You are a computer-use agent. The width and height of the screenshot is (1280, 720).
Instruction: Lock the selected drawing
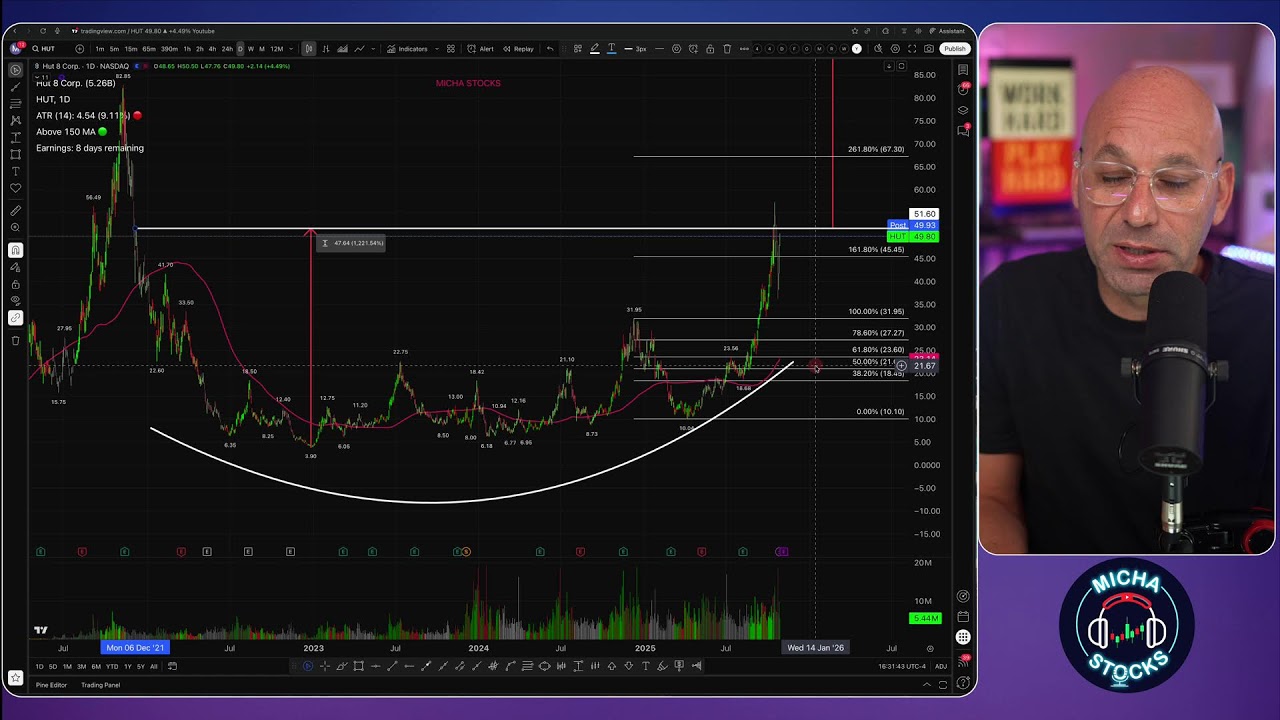710,49
